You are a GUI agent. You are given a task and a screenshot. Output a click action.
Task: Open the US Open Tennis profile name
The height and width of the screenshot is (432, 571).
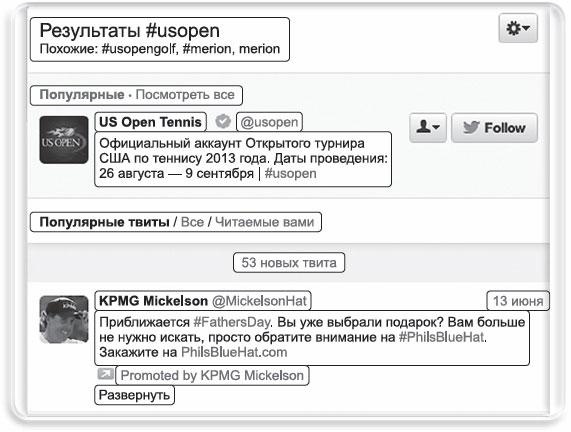tap(150, 122)
